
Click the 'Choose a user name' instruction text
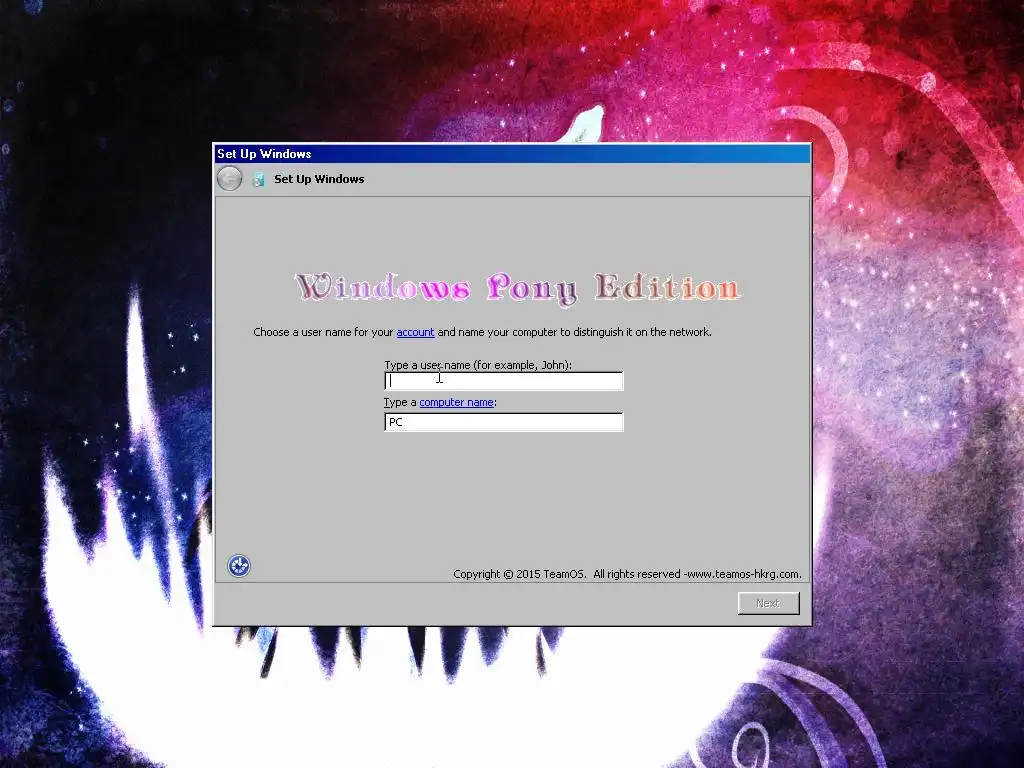[x=482, y=332]
